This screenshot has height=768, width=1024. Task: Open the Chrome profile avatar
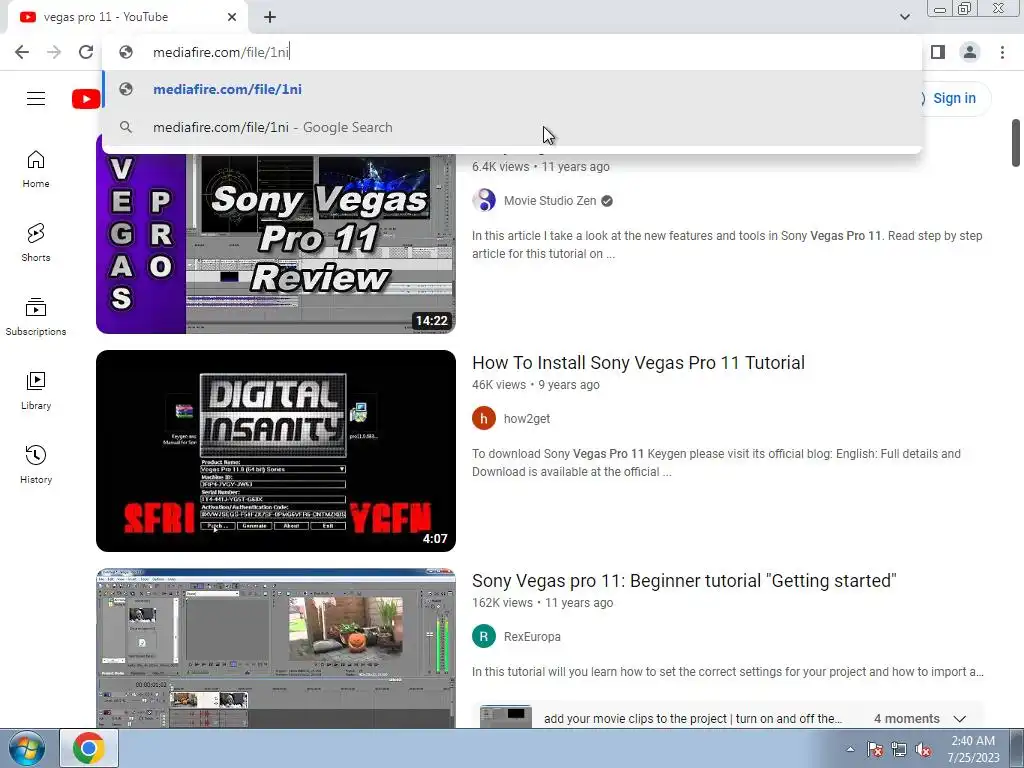(970, 52)
